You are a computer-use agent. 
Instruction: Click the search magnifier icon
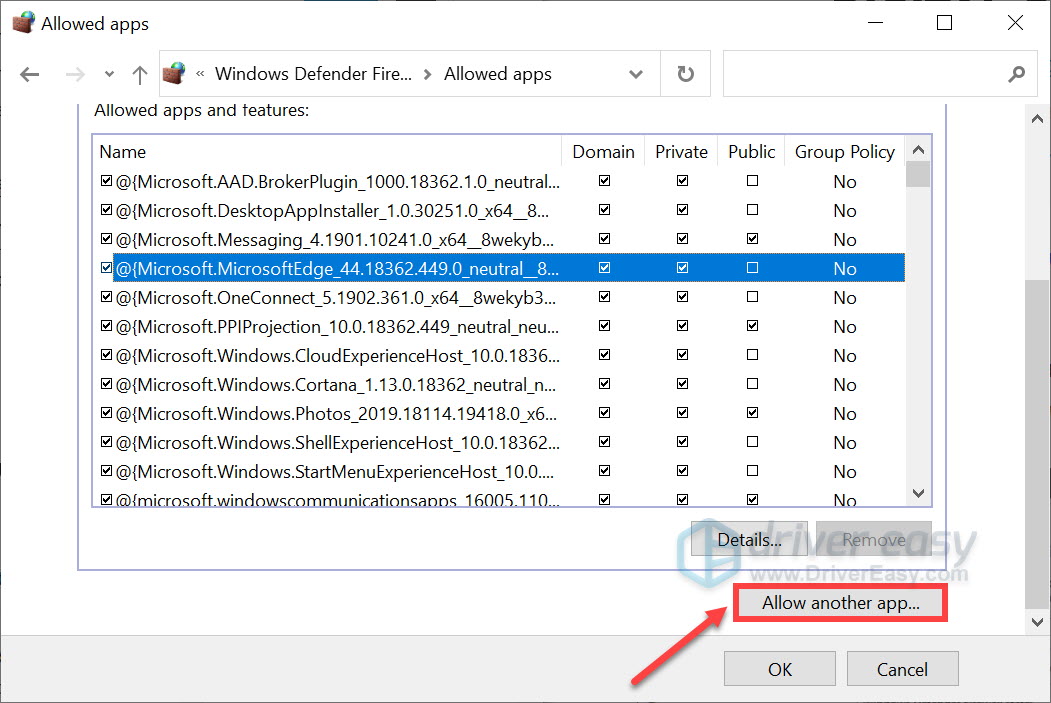click(x=1016, y=74)
